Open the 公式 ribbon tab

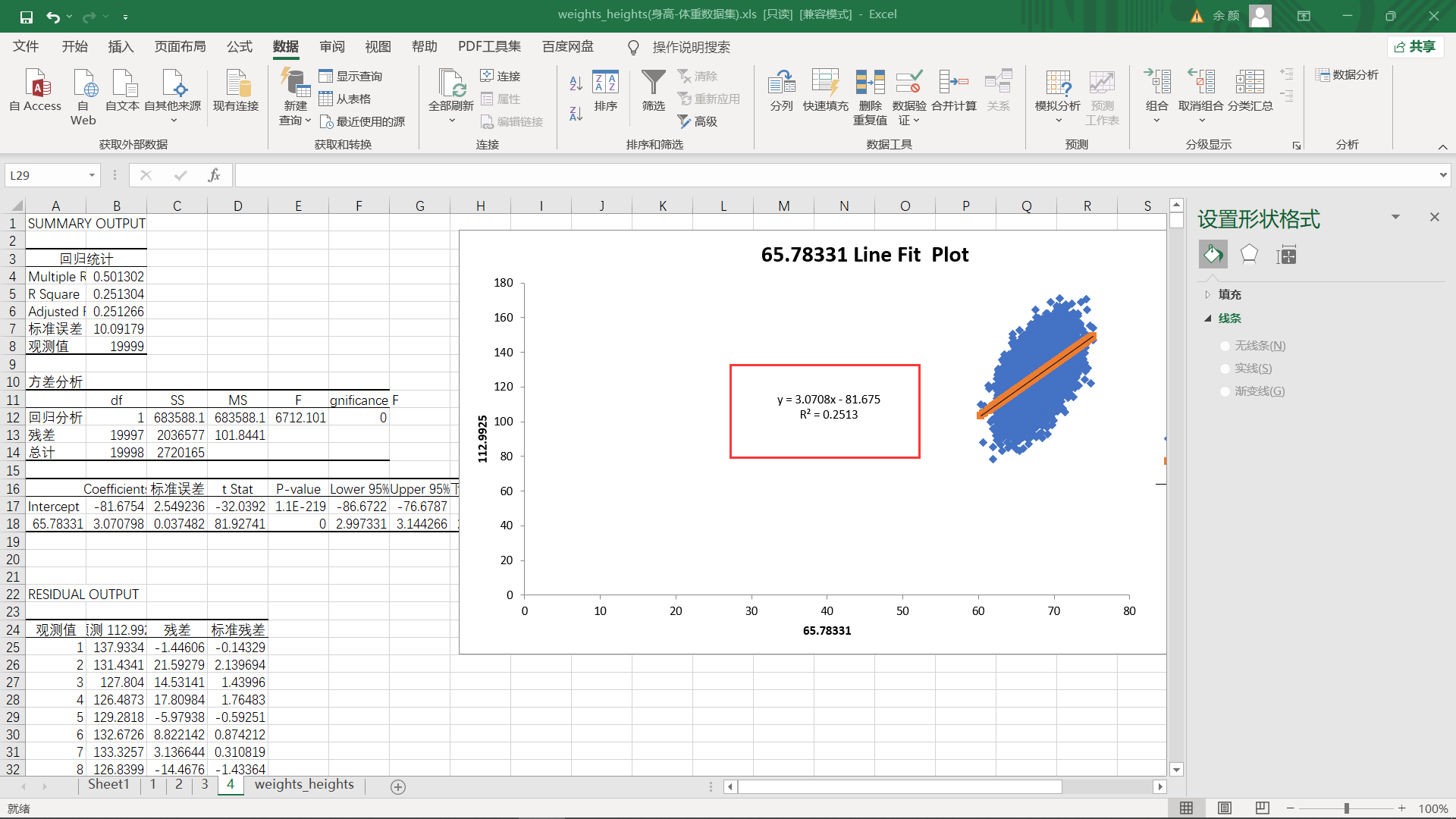point(239,47)
